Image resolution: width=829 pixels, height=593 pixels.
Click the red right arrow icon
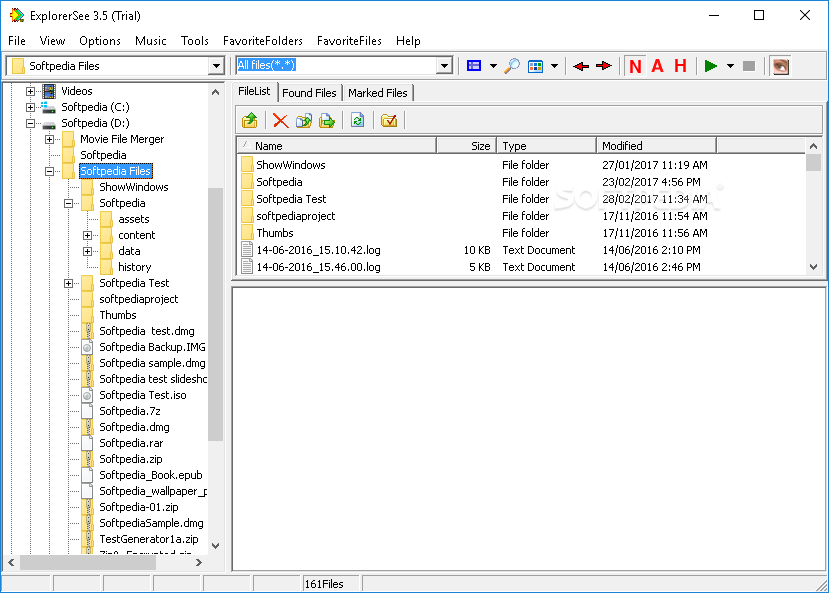603,66
